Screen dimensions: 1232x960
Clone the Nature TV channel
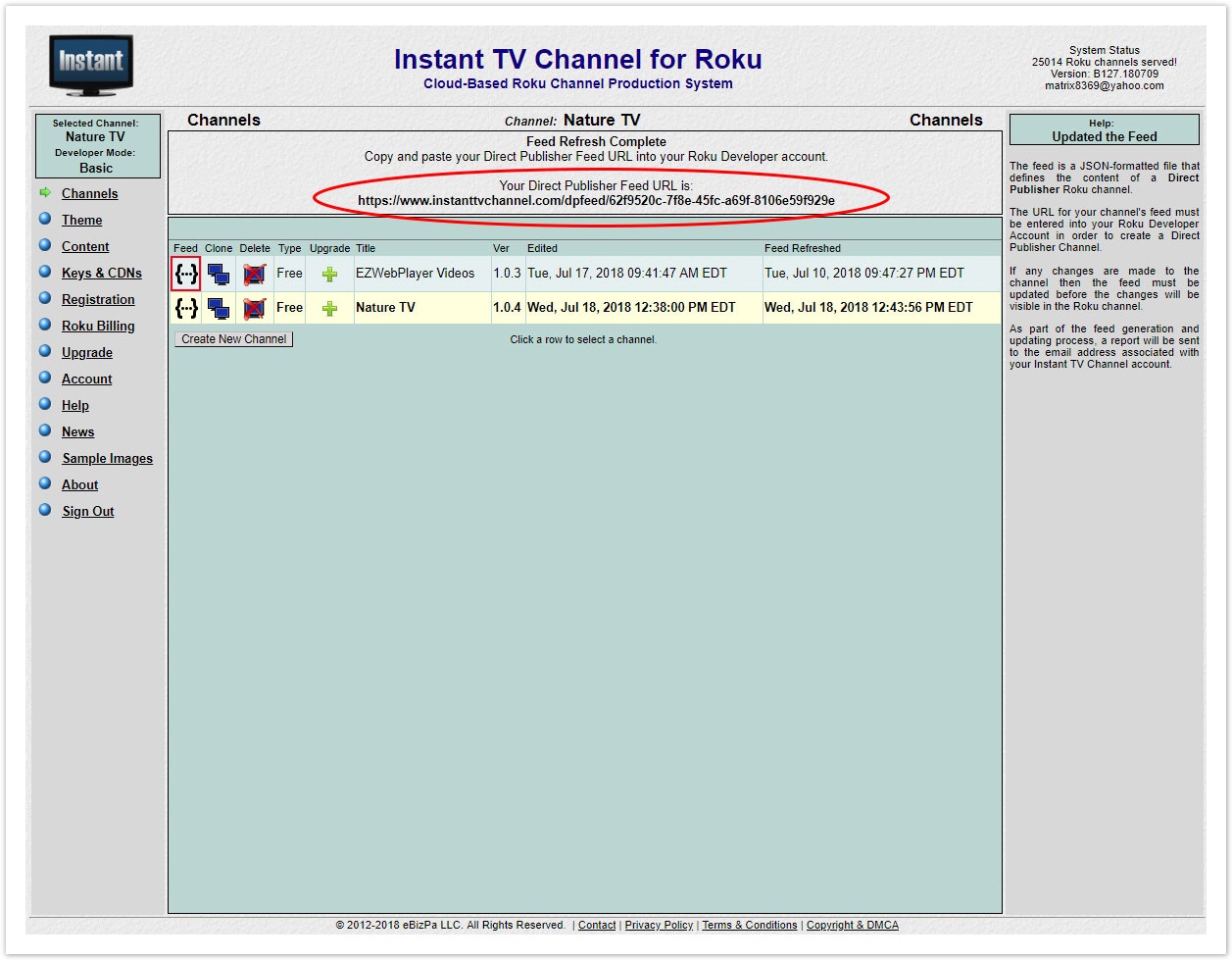(x=219, y=308)
